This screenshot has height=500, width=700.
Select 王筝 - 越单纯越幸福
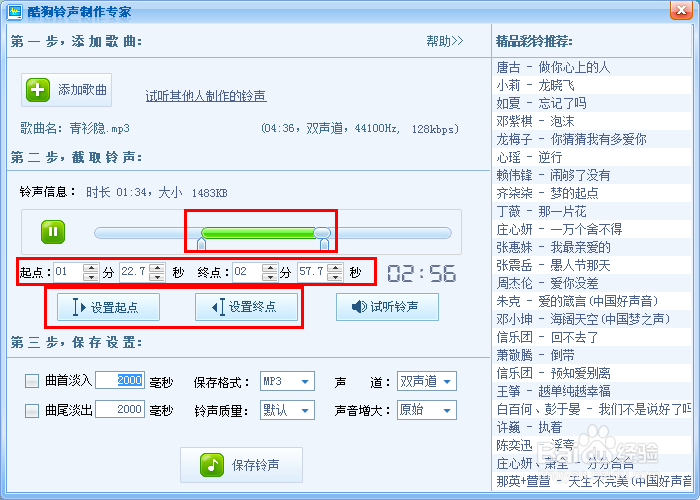click(x=592, y=391)
